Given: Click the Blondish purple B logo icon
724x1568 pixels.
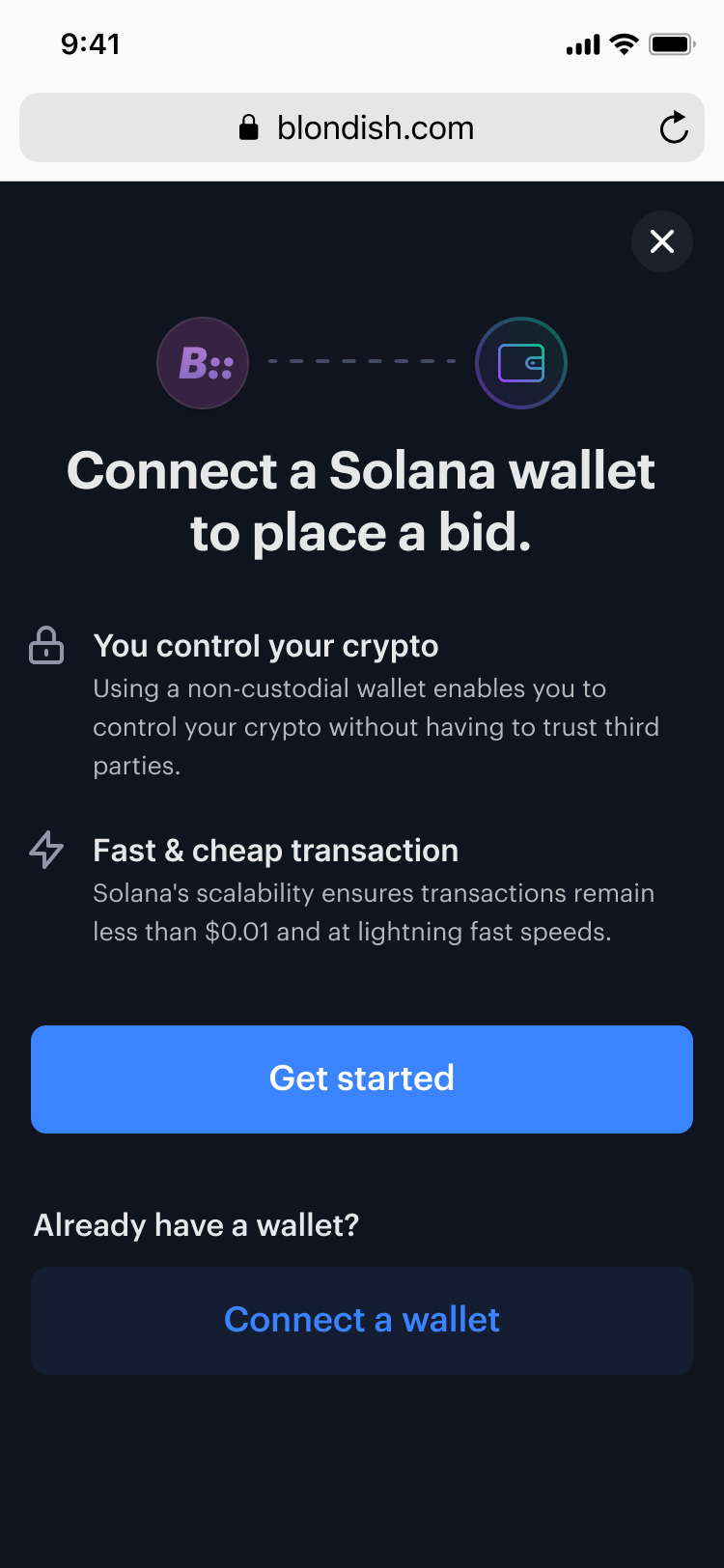Looking at the screenshot, I should [x=203, y=363].
